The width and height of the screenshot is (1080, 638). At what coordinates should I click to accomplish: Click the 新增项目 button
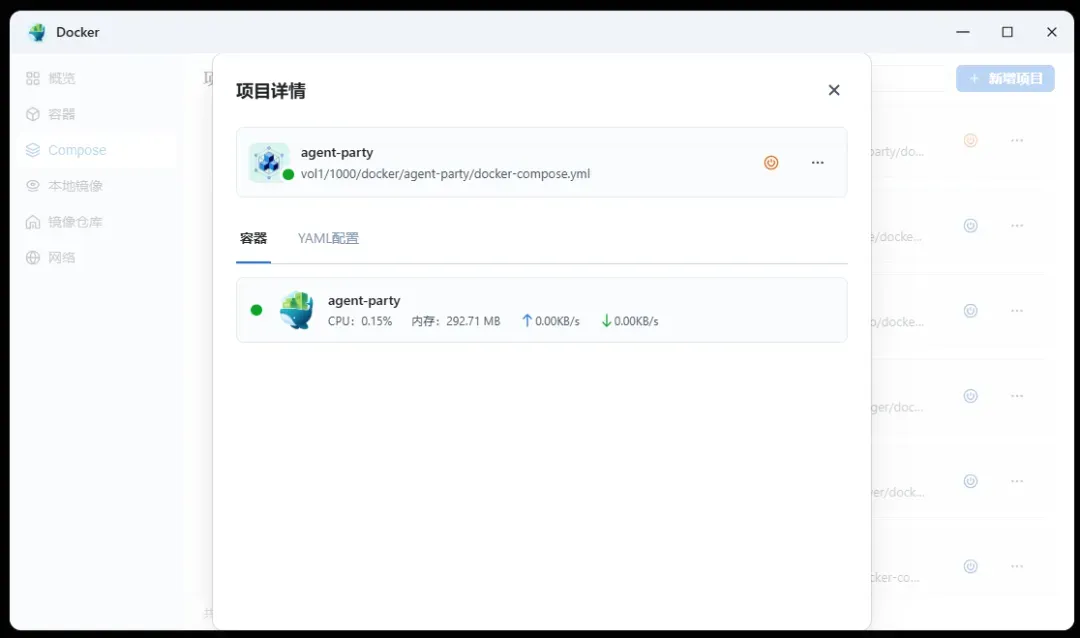(x=1005, y=79)
